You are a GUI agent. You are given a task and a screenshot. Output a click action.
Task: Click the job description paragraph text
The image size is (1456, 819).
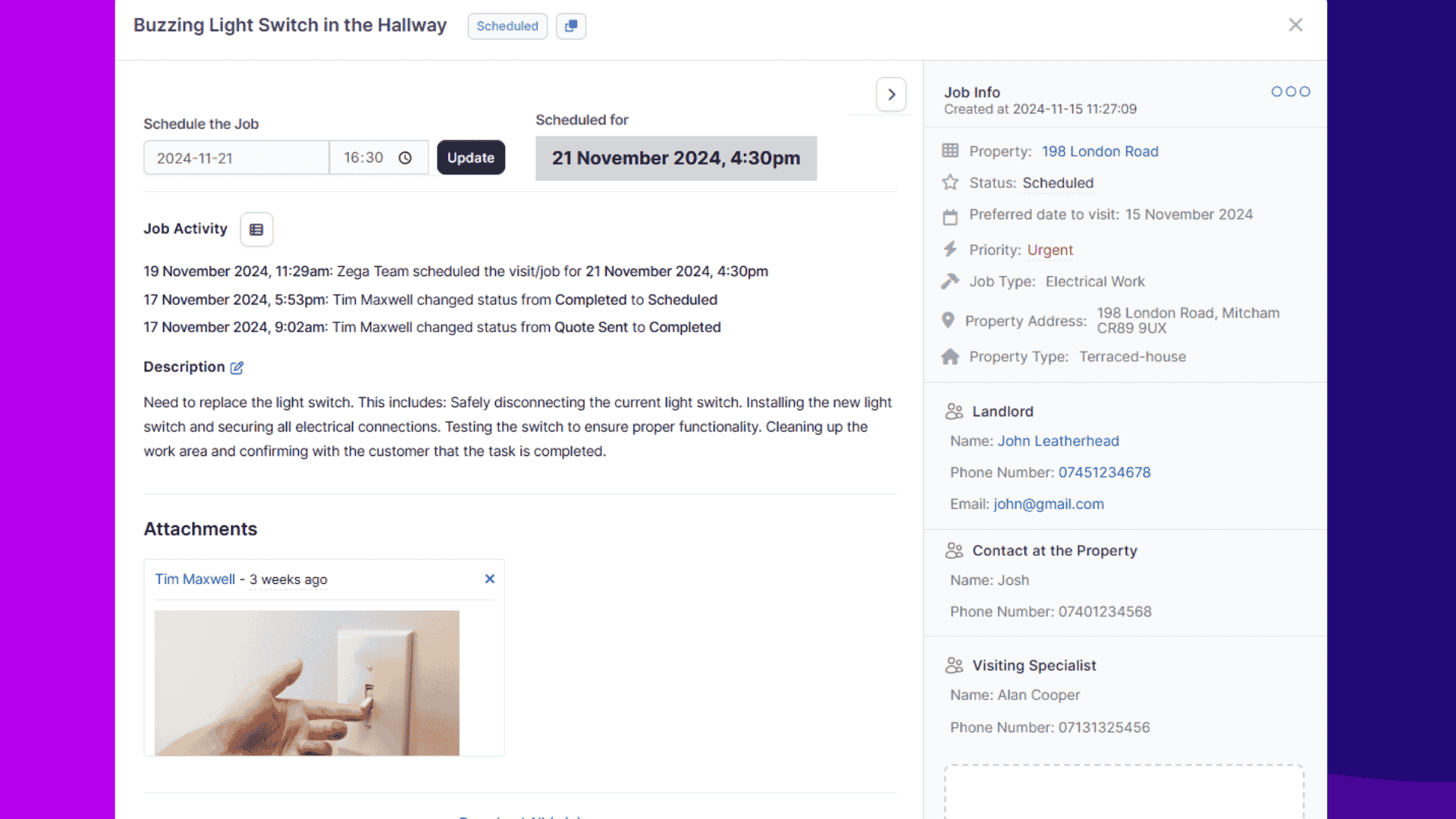coord(518,427)
